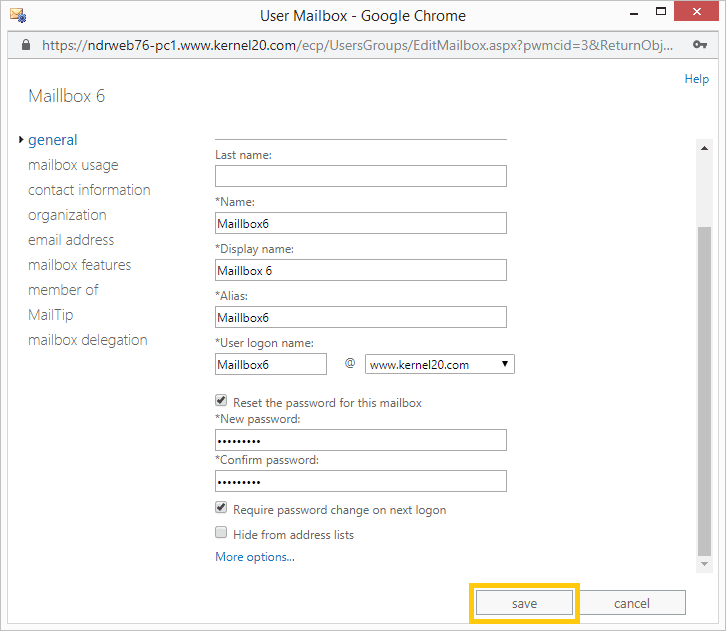Screen dimensions: 726x631
Task: Uncheck Reset the password for this mailbox
Action: point(221,400)
